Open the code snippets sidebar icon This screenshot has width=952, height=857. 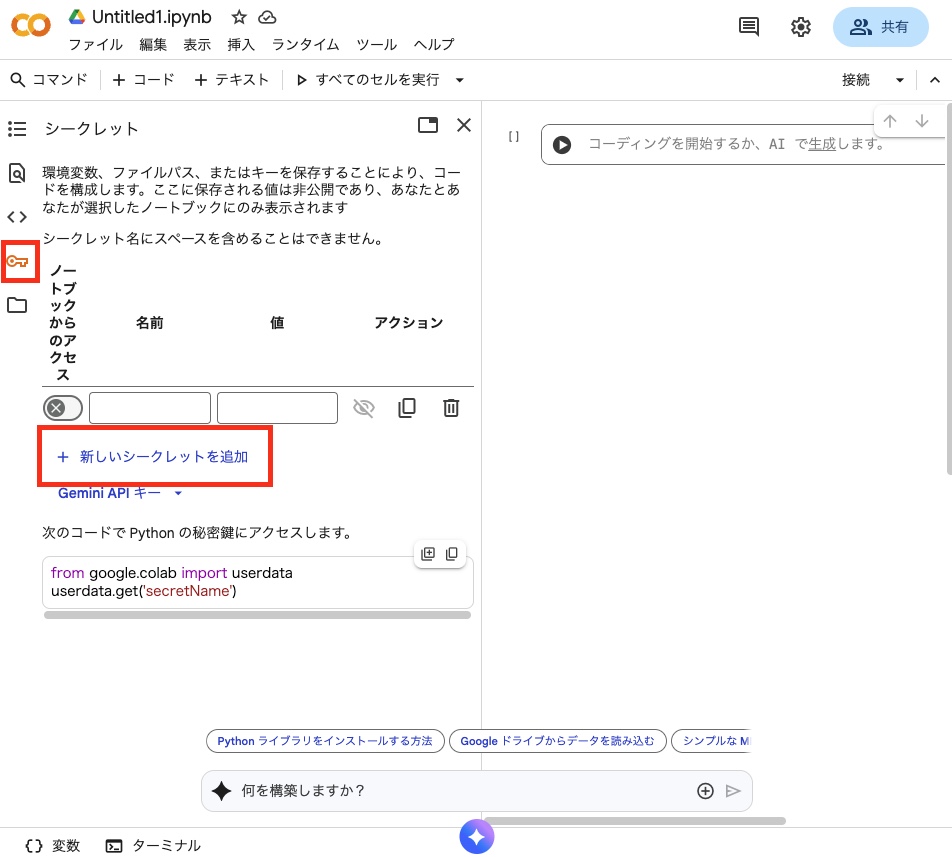(17, 217)
